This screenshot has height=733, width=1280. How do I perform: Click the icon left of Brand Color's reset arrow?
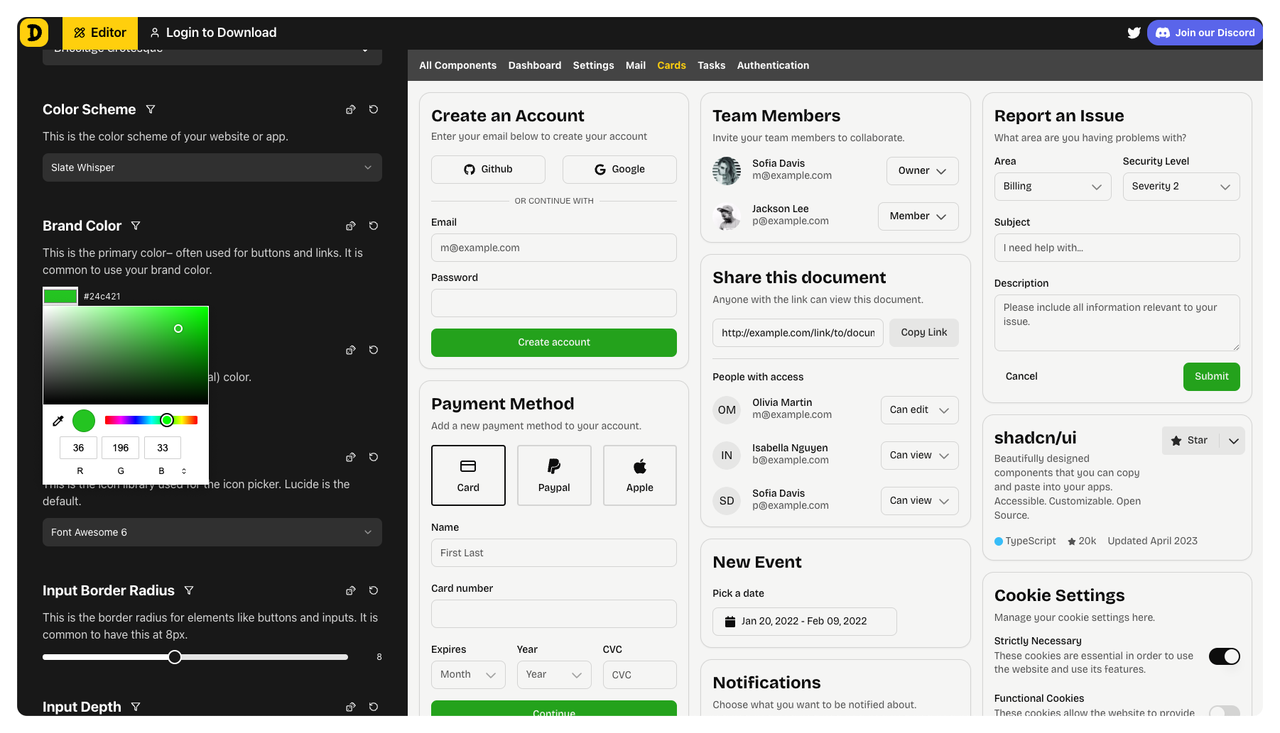click(351, 226)
